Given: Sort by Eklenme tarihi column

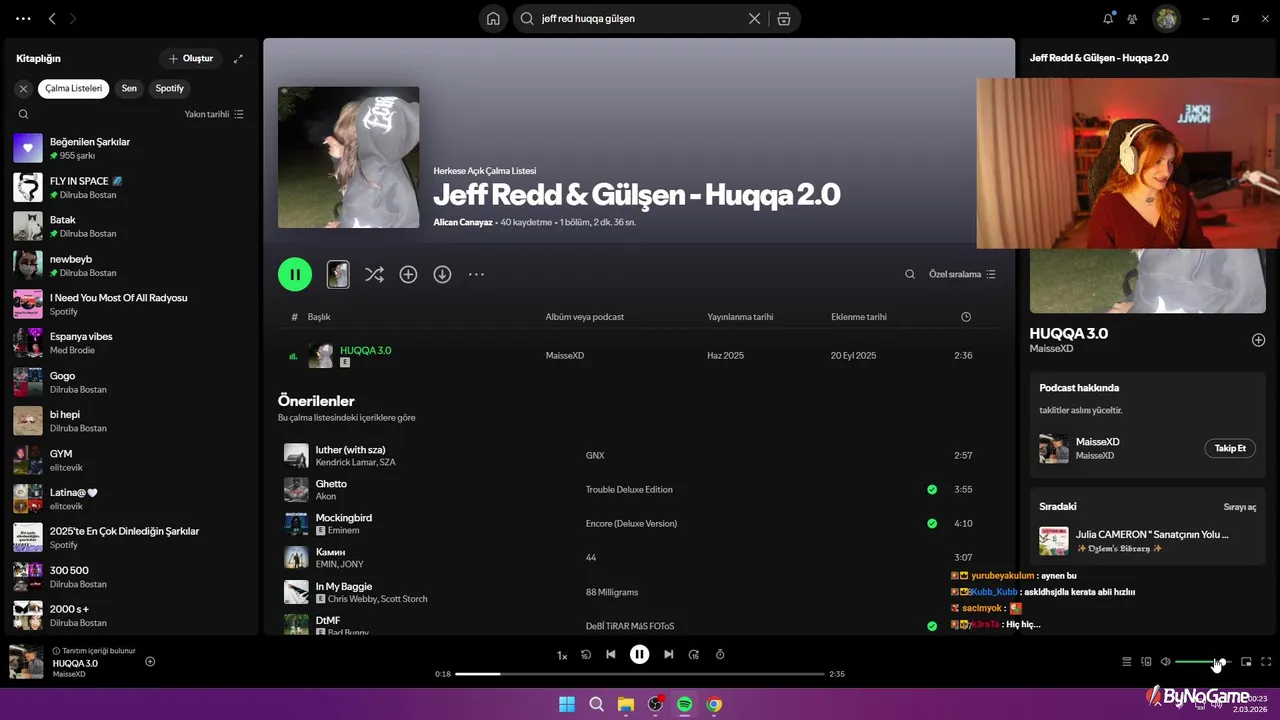Looking at the screenshot, I should point(859,317).
